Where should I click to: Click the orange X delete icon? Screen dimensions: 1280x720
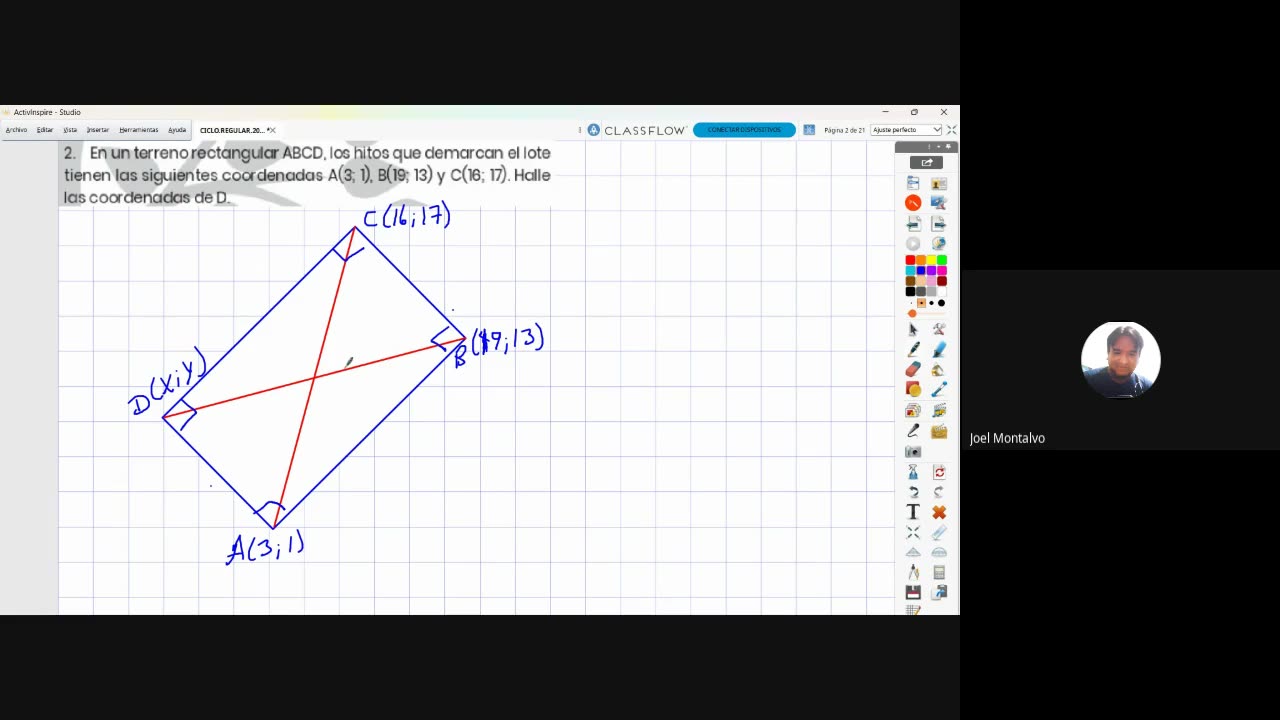coord(939,512)
